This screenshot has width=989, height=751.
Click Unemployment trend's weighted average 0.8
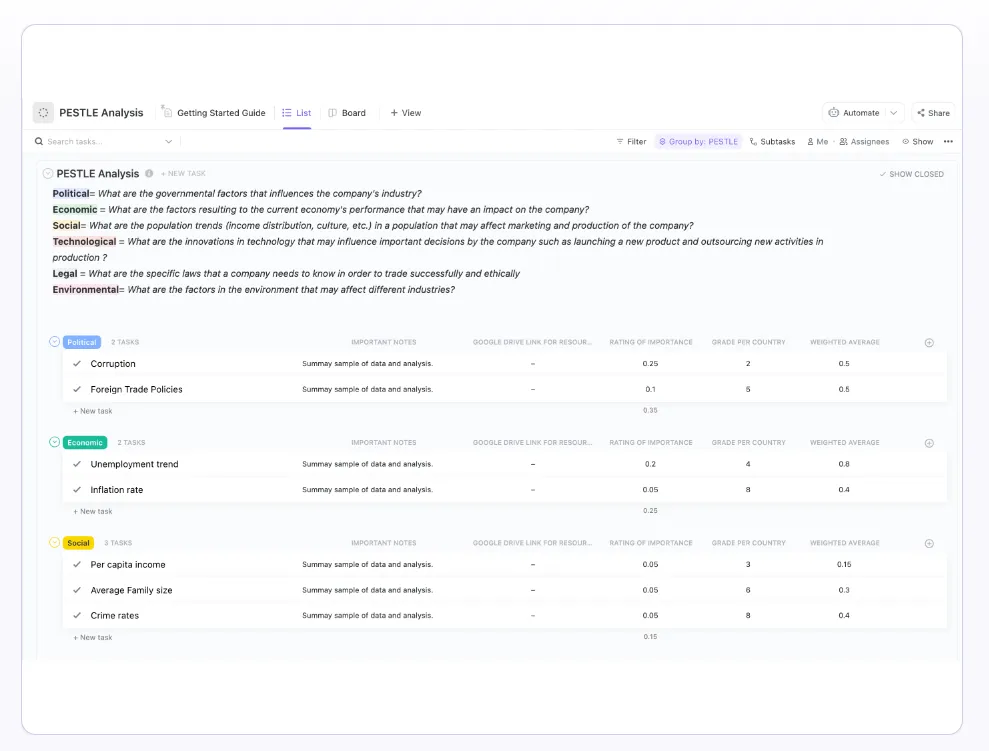[x=844, y=464]
